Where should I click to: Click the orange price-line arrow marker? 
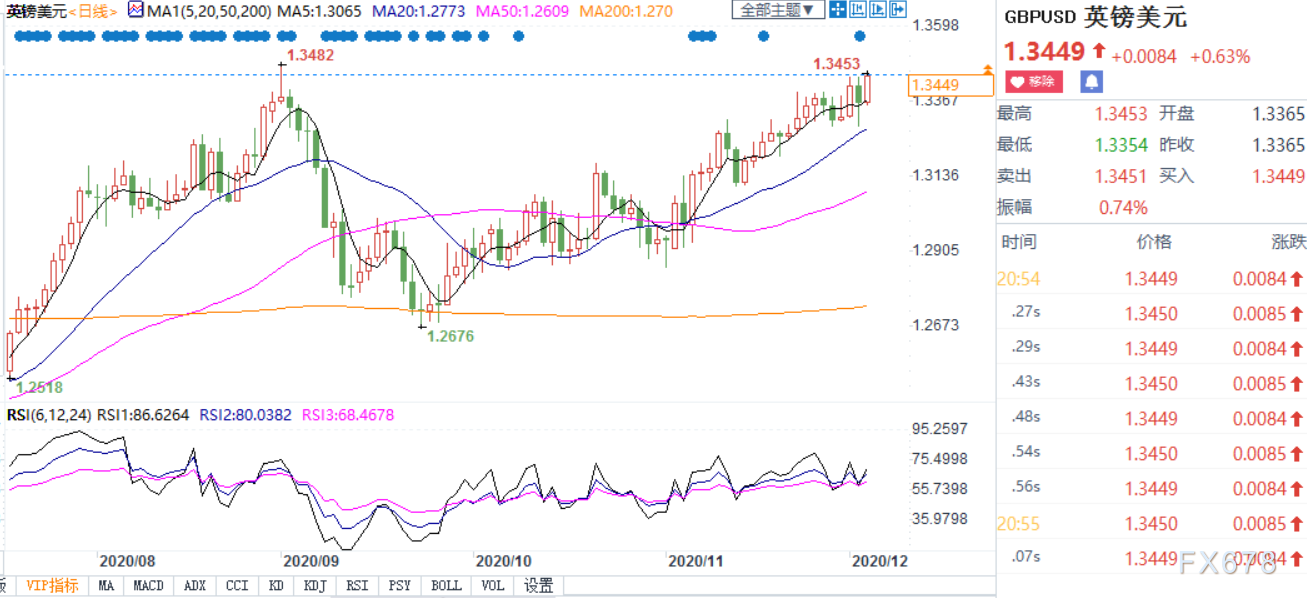(x=988, y=70)
